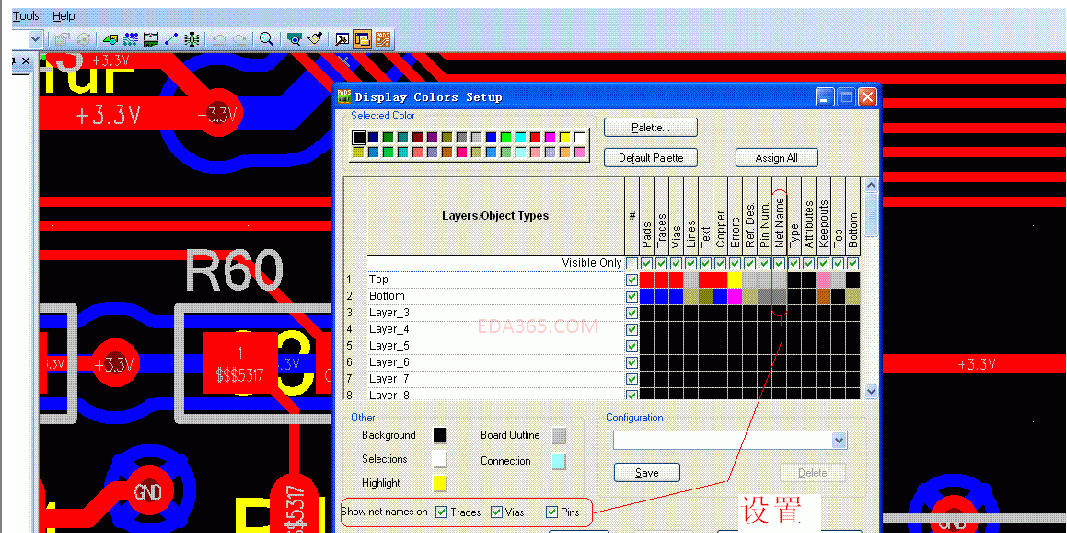
Task: Click the Assign All button
Action: (776, 158)
